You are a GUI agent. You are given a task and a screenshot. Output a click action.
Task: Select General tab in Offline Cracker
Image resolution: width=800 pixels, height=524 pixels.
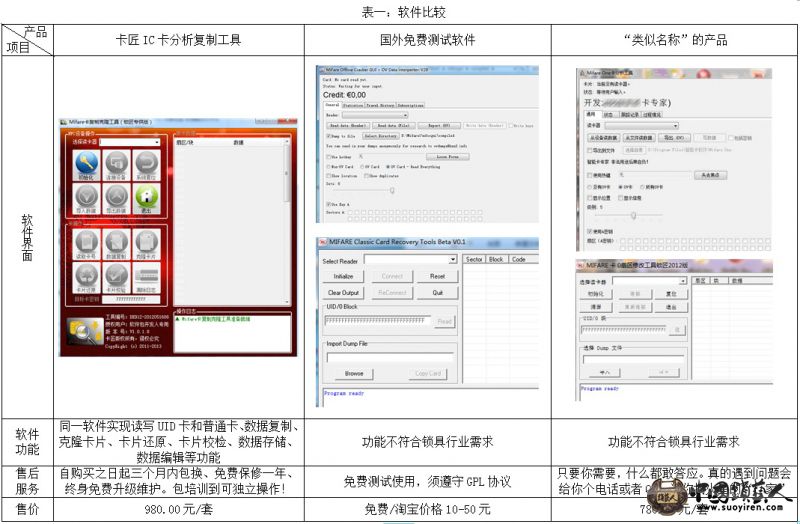(332, 105)
